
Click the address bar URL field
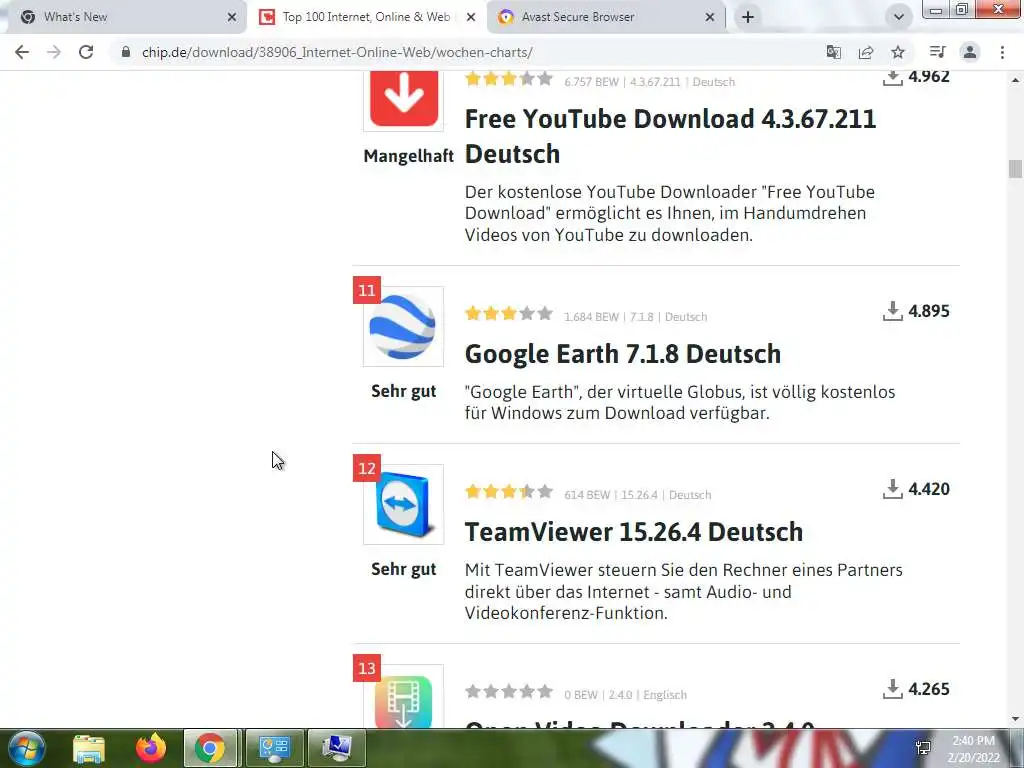point(337,52)
